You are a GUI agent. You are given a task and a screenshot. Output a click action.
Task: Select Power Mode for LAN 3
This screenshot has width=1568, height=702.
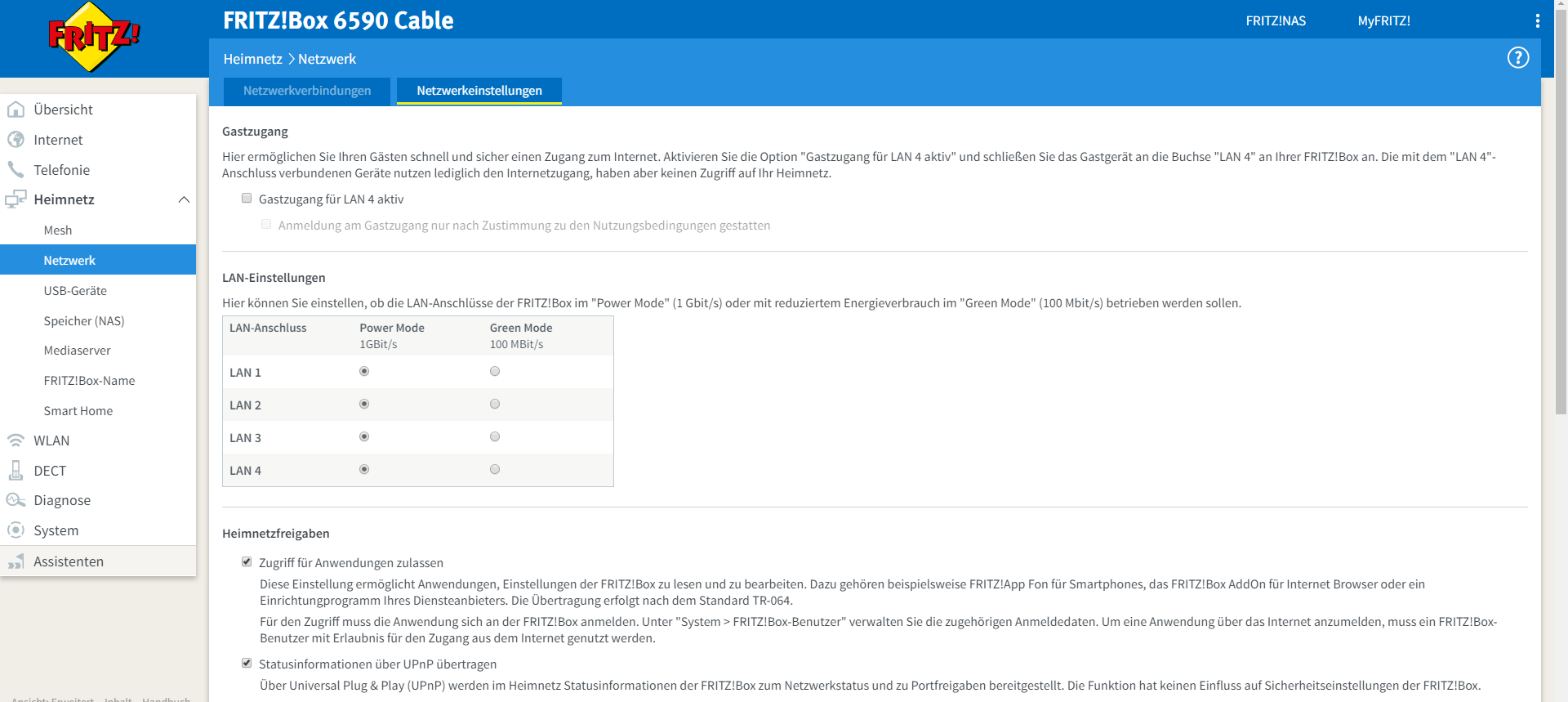364,437
